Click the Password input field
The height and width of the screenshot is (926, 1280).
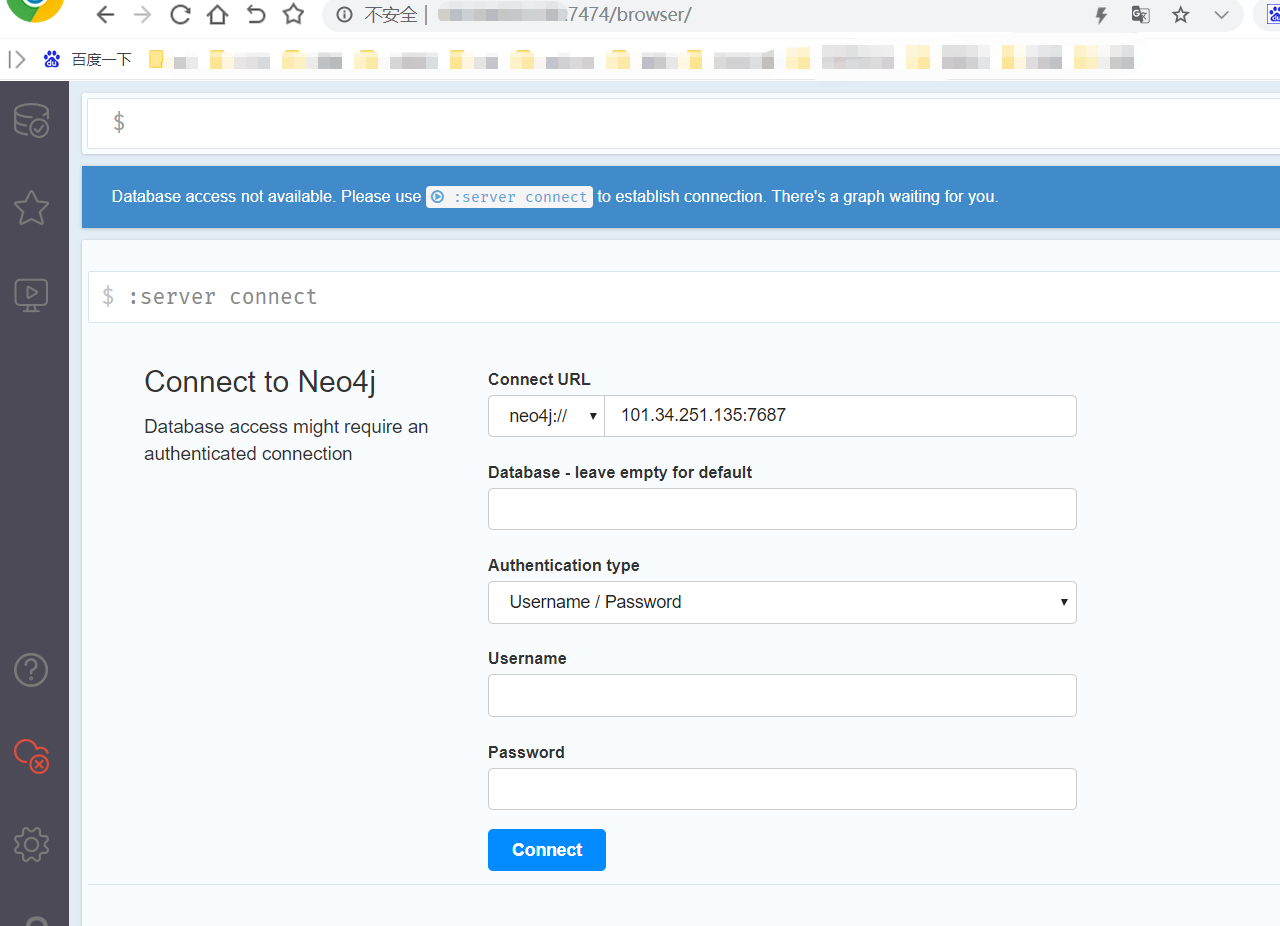click(782, 789)
